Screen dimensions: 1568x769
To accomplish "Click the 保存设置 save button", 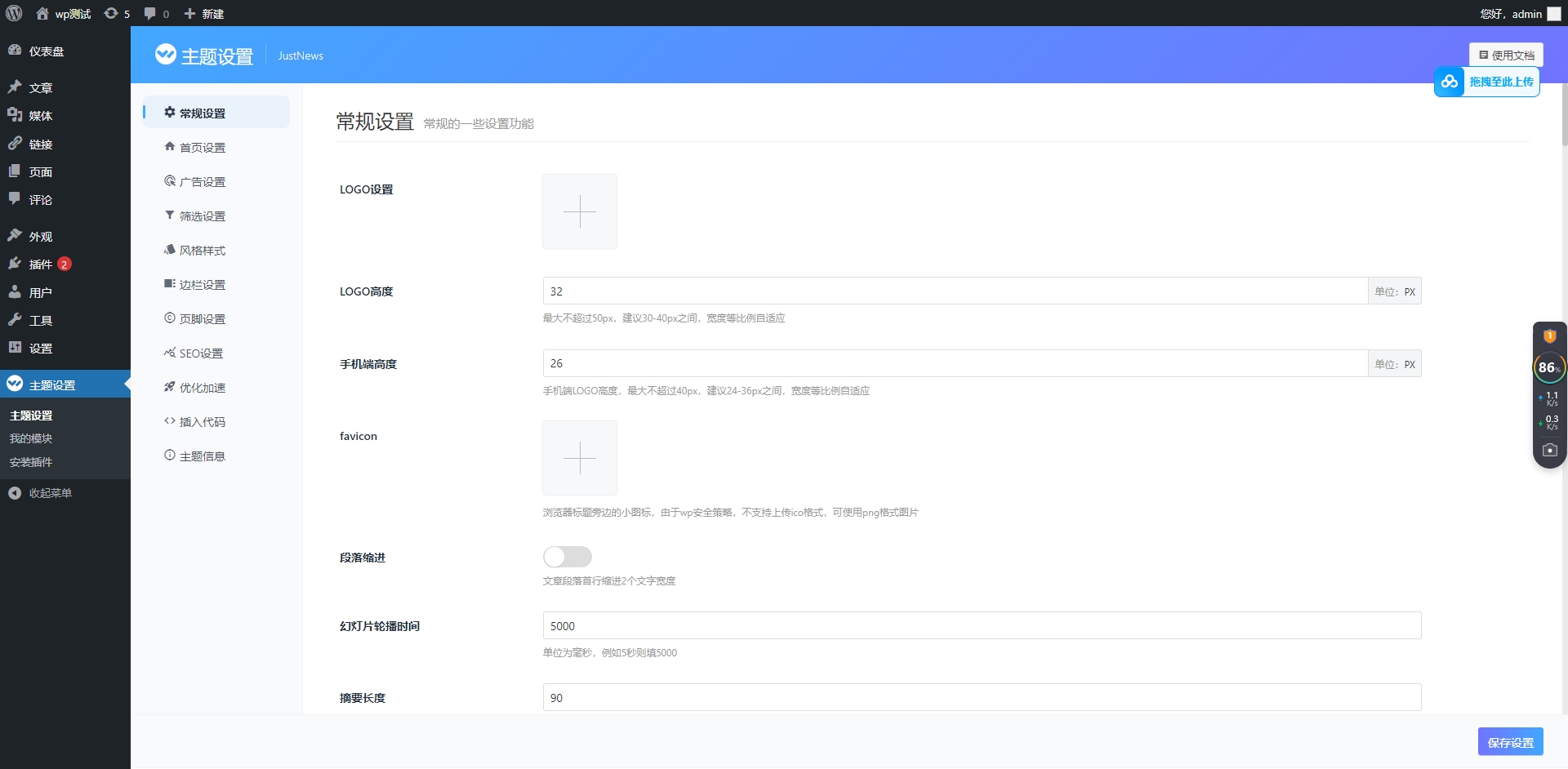I will tap(1510, 741).
